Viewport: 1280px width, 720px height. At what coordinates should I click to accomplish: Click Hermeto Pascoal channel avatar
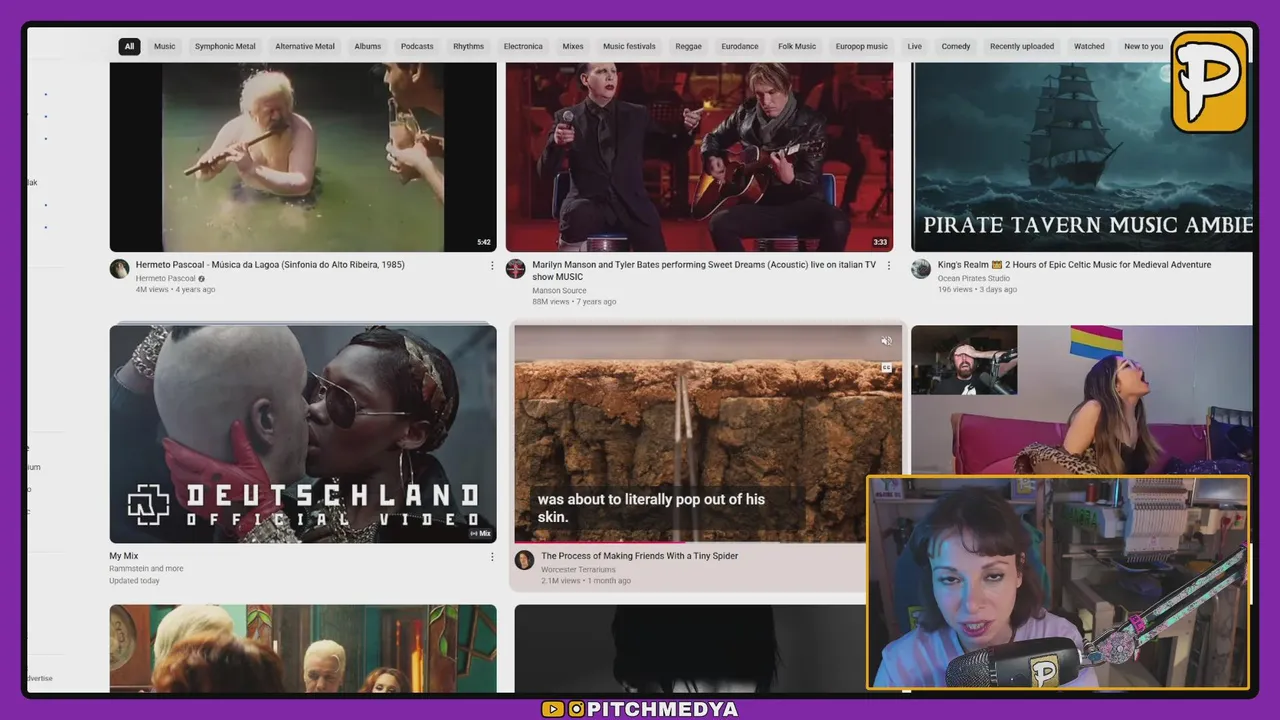click(120, 269)
